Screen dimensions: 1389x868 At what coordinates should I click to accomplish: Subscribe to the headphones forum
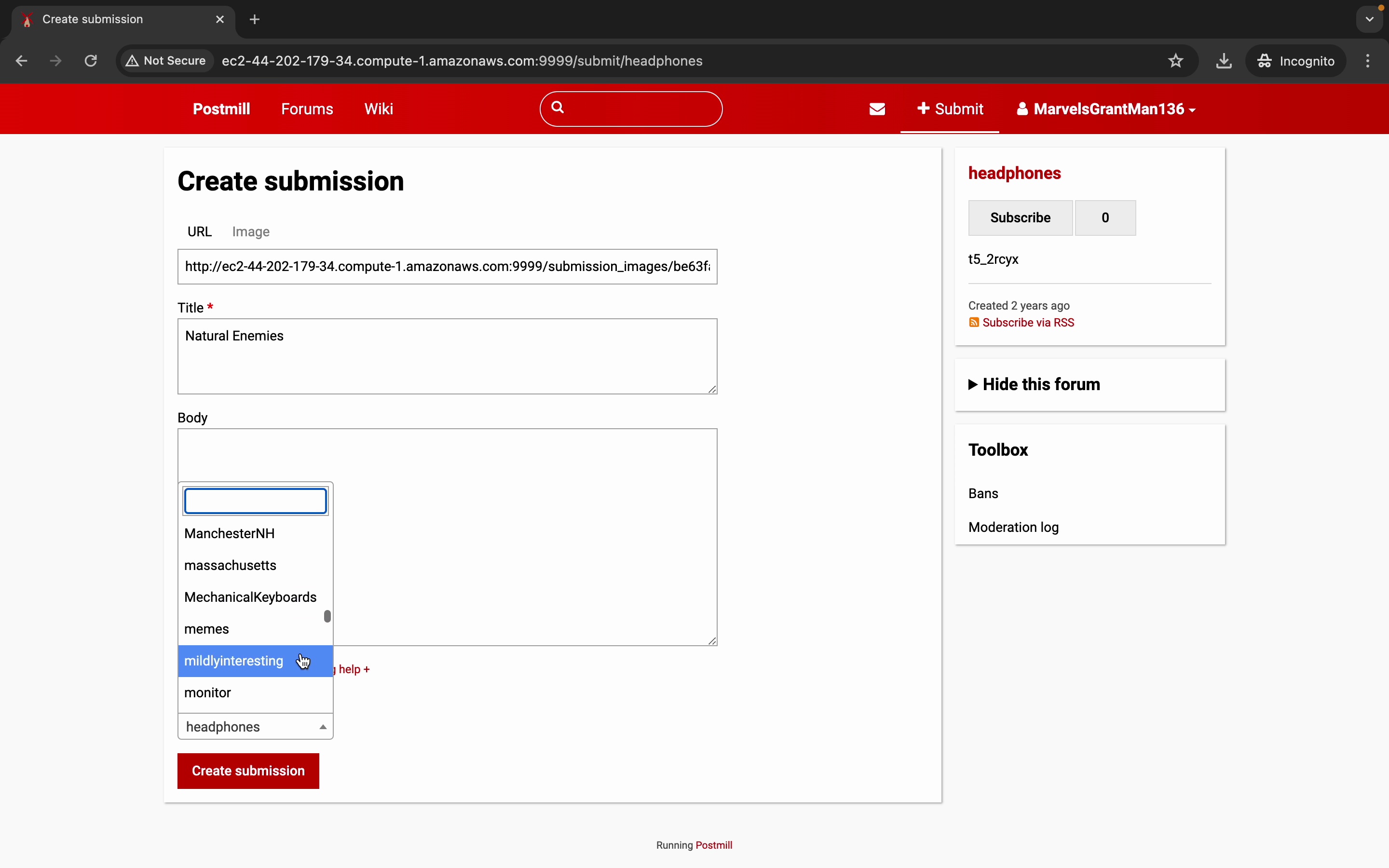point(1020,217)
